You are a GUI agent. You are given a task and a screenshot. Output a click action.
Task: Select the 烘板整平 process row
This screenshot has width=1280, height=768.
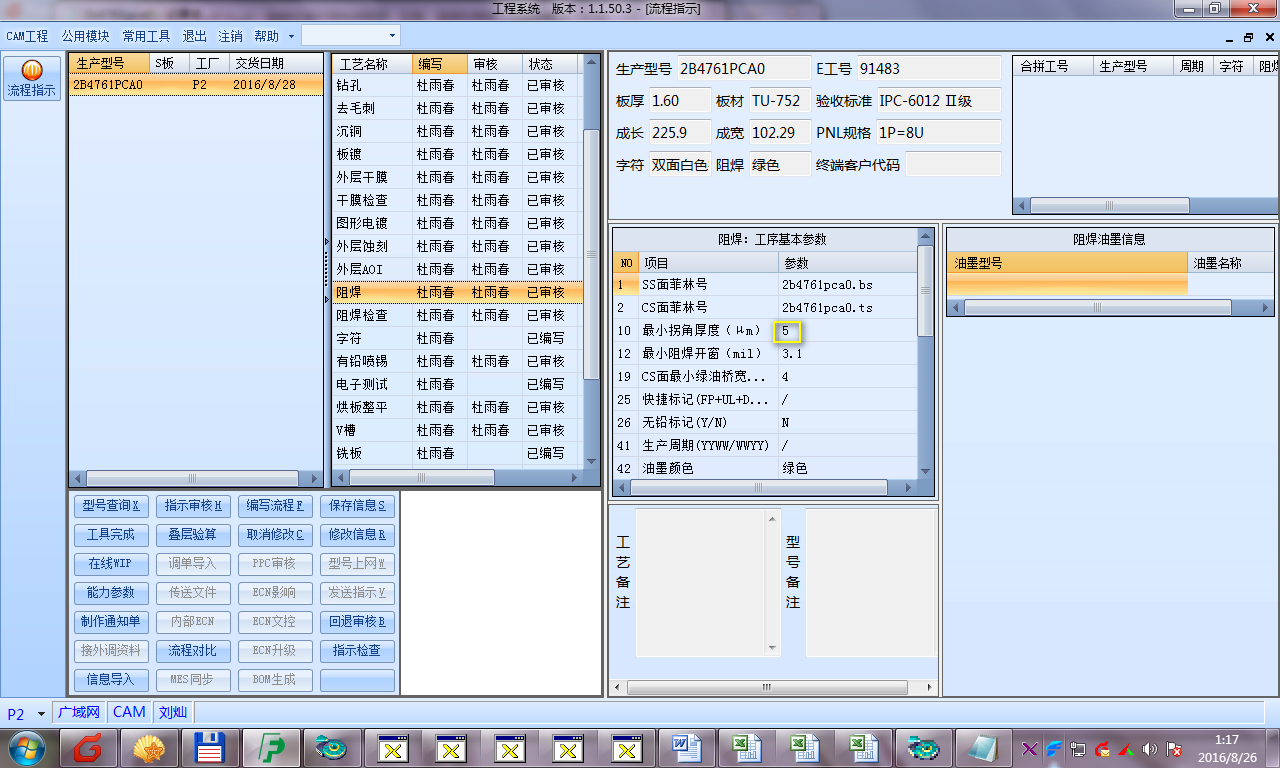tap(457, 407)
